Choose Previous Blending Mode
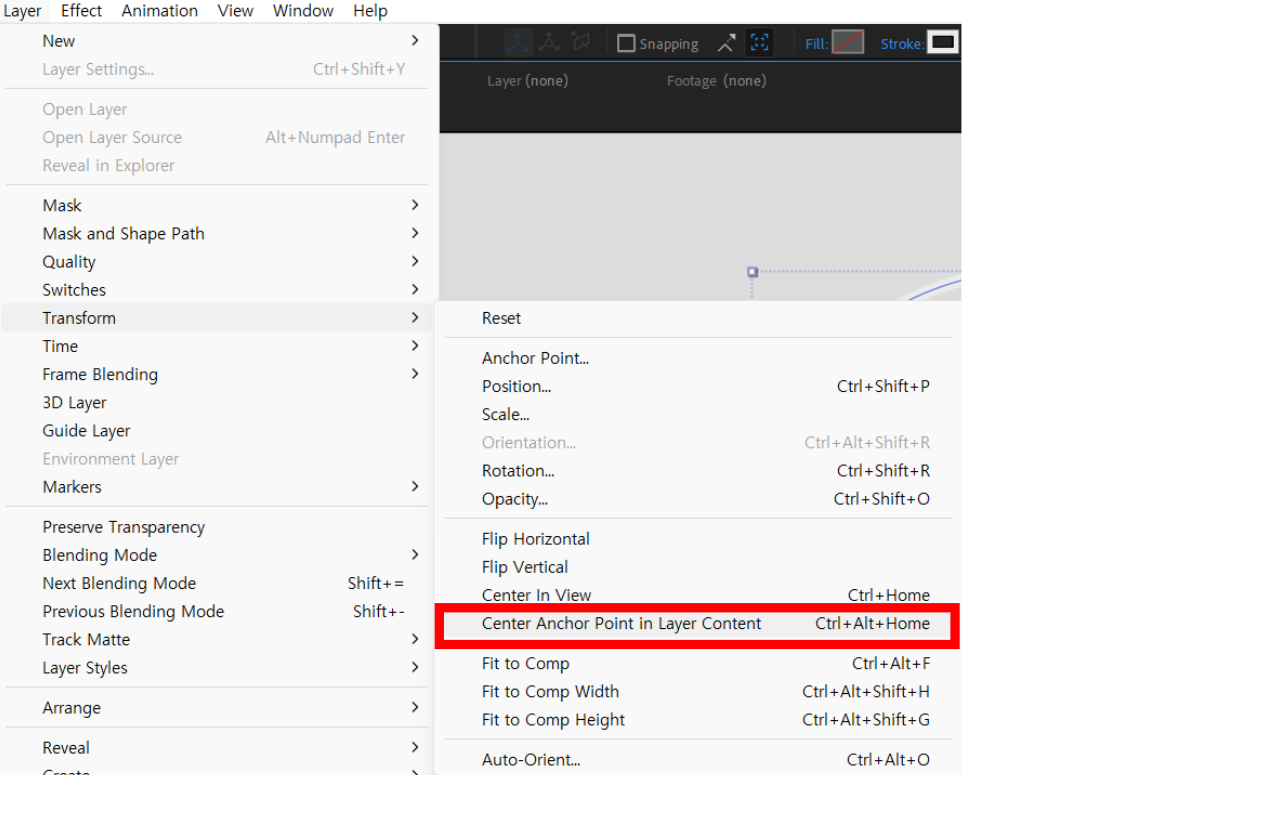 tap(216, 611)
